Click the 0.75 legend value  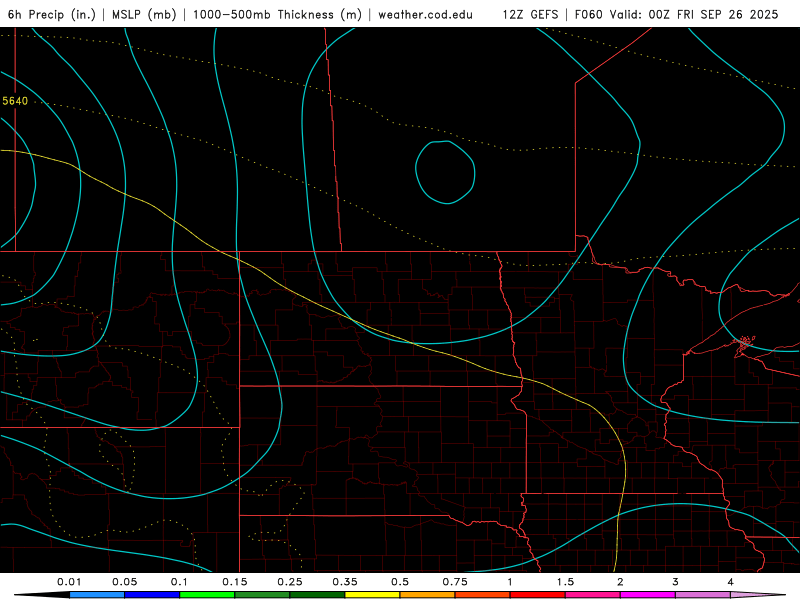[455, 582]
